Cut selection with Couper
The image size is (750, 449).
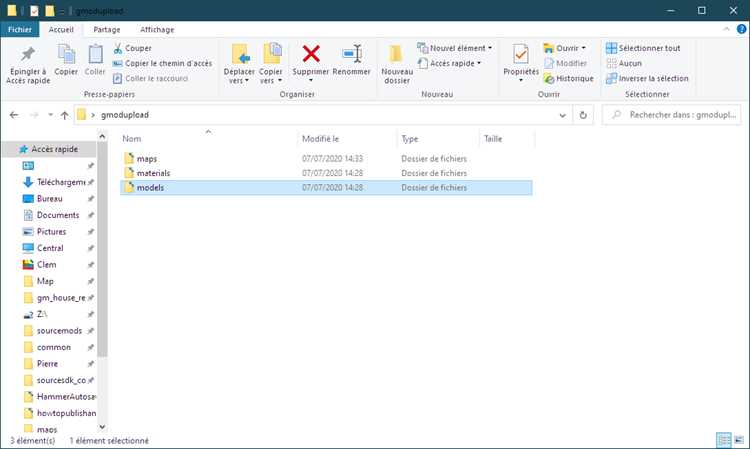tap(132, 48)
